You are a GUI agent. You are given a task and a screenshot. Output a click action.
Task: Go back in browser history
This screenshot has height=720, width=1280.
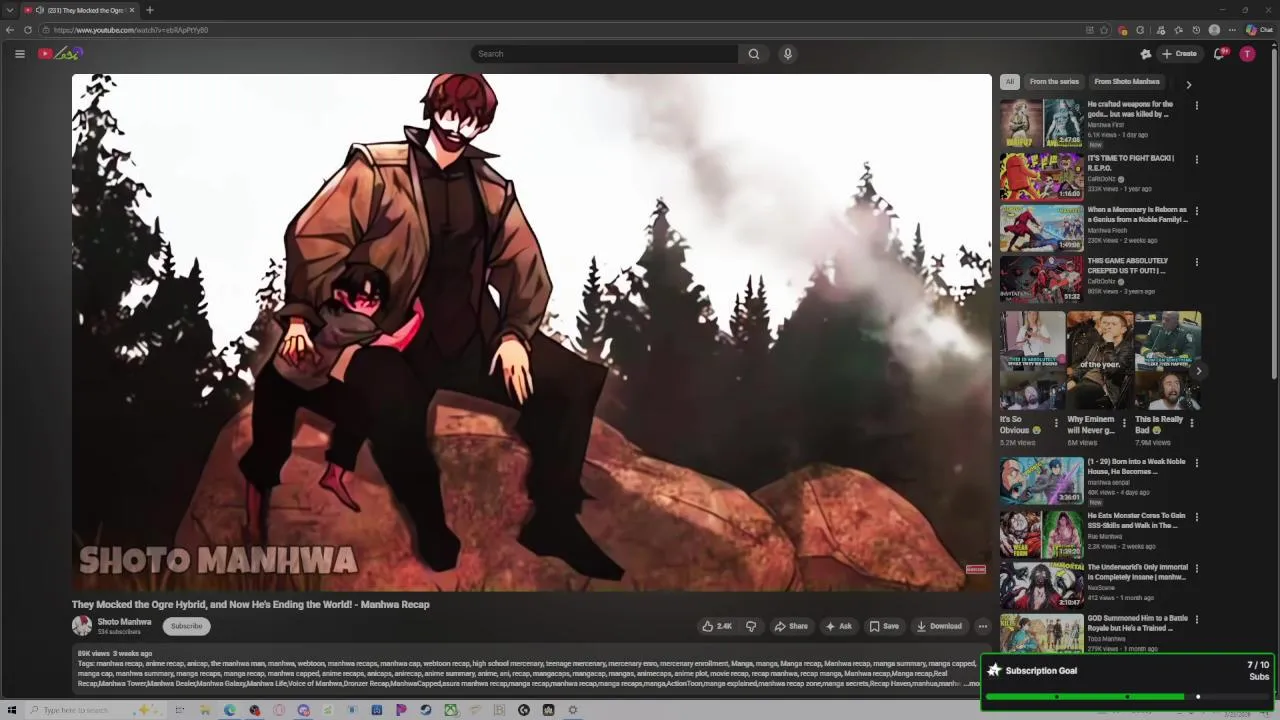10,30
